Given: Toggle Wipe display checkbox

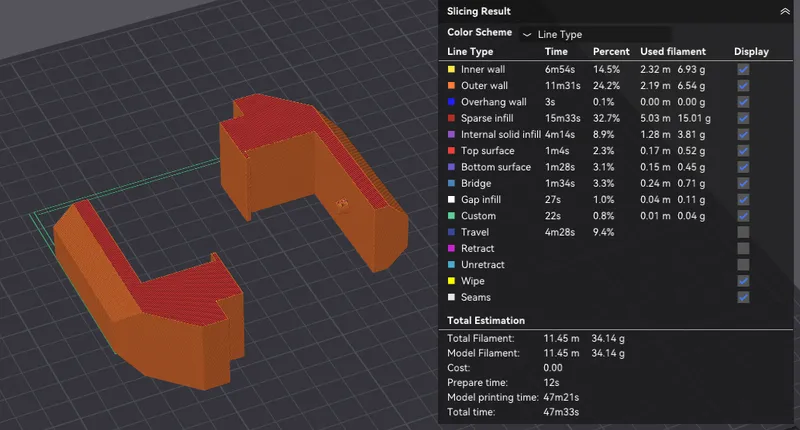Looking at the screenshot, I should coord(743,281).
